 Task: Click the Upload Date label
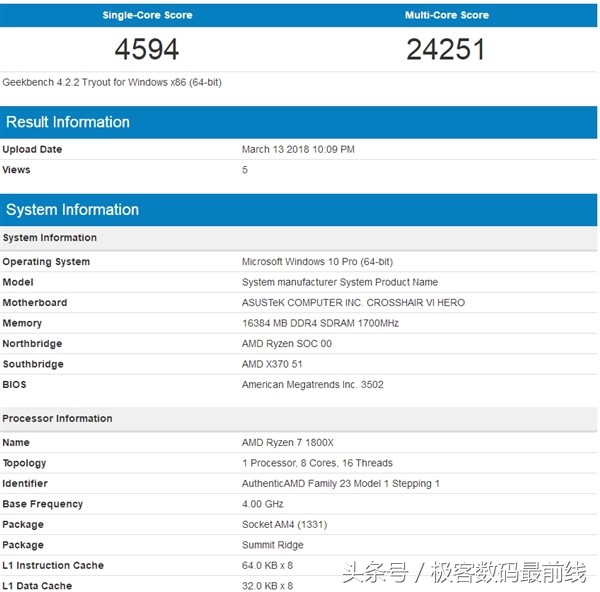pos(32,149)
